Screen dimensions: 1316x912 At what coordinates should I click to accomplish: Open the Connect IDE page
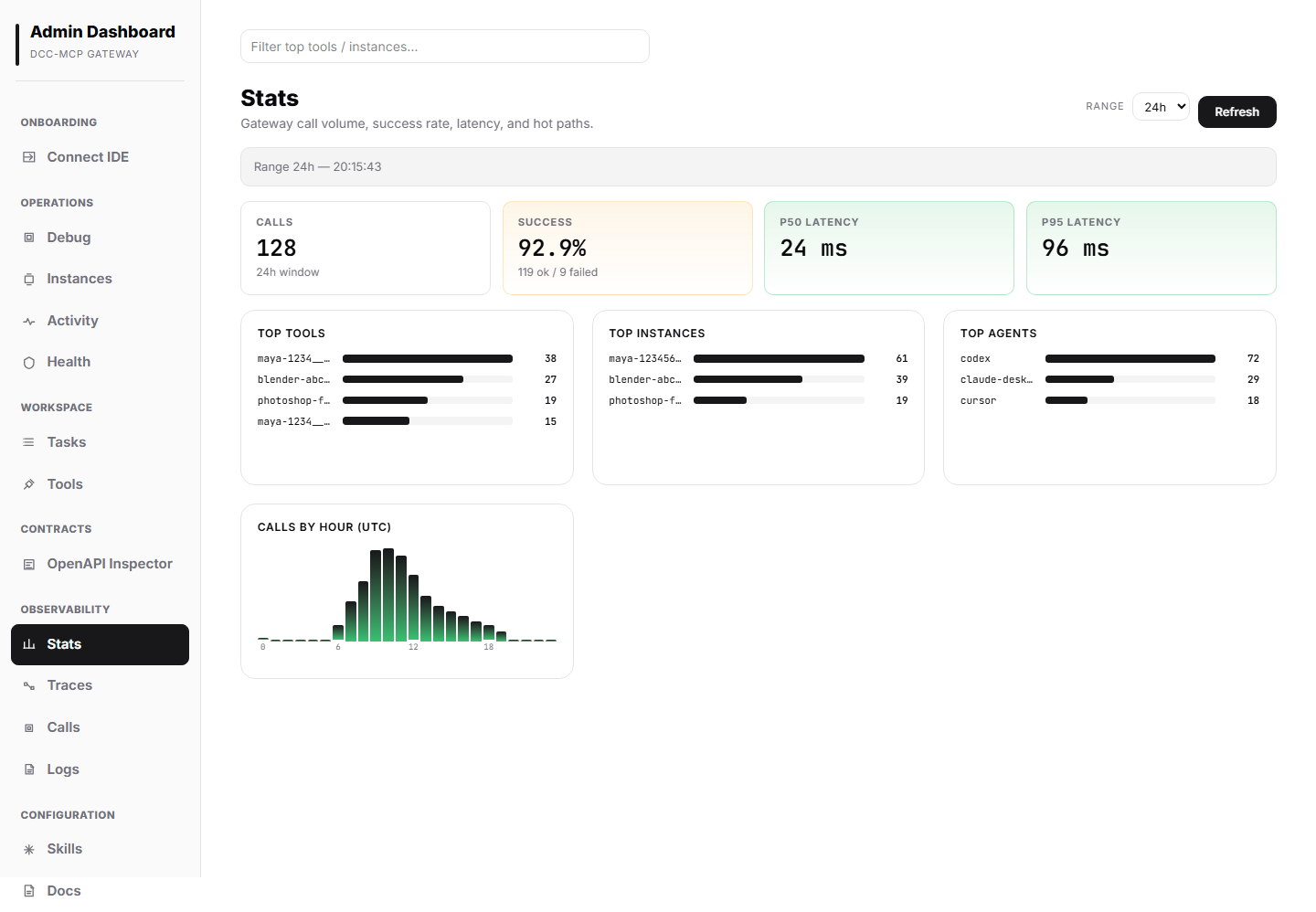tap(100, 157)
